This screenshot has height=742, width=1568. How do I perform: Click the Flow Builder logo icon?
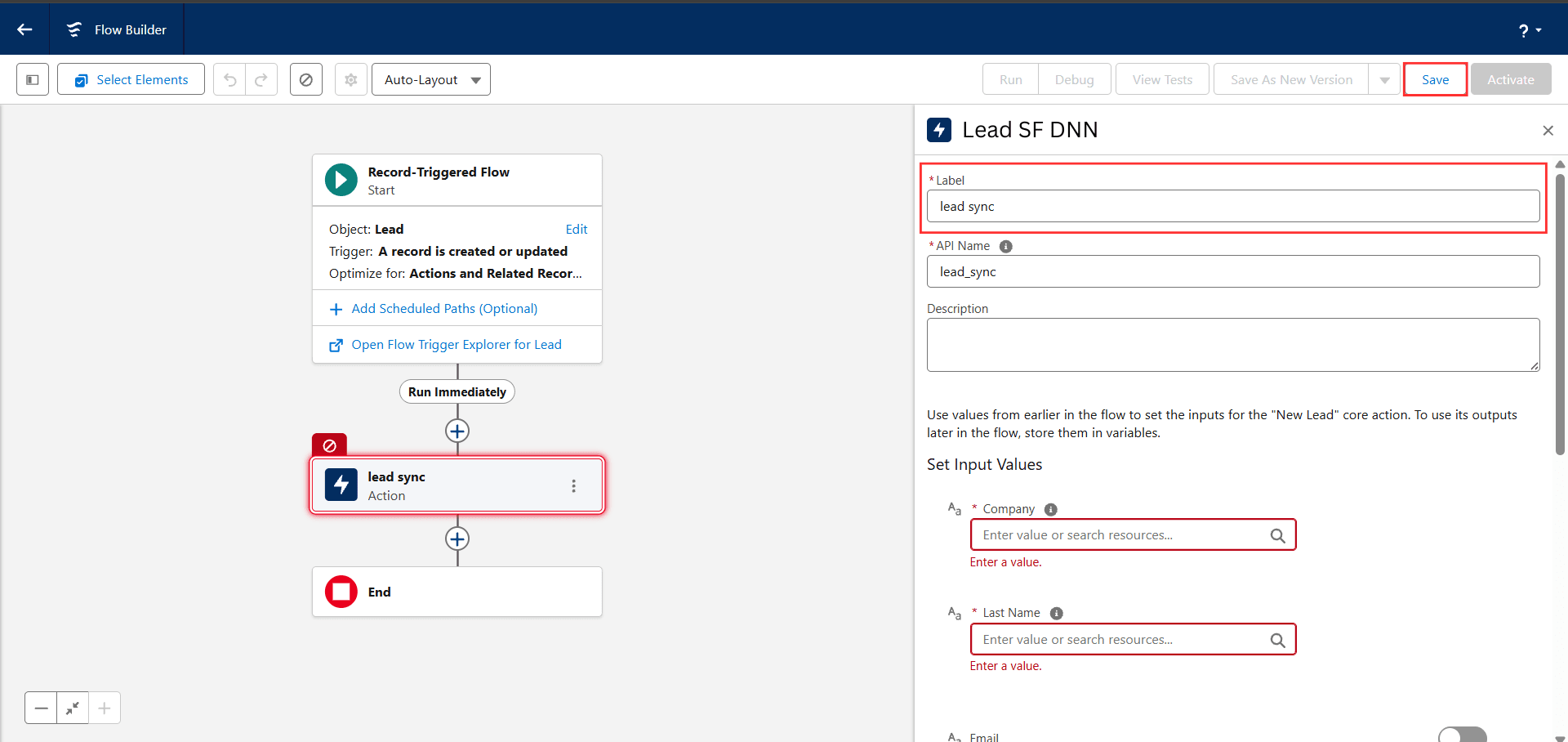click(74, 29)
